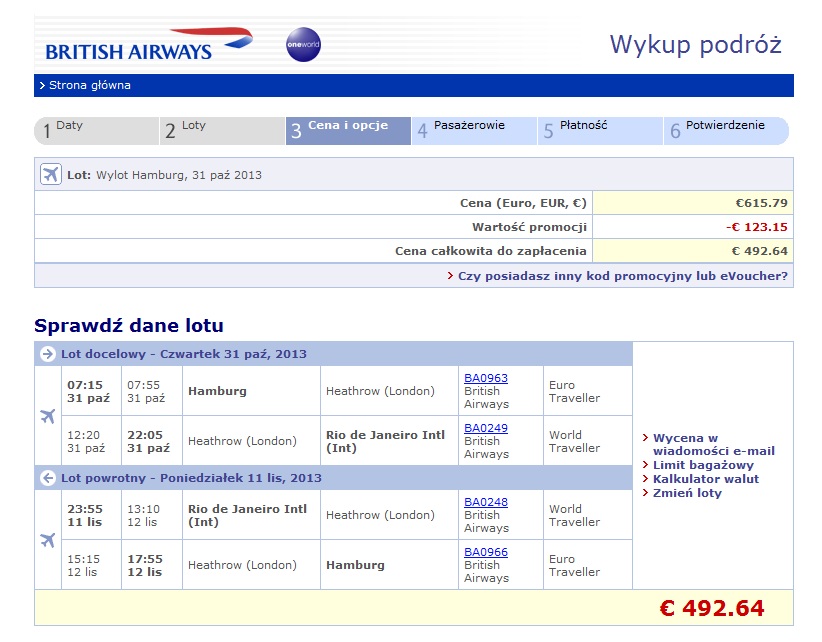Click the large red € 492.64 total
Viewport: 822px width, 642px height.
pos(711,608)
